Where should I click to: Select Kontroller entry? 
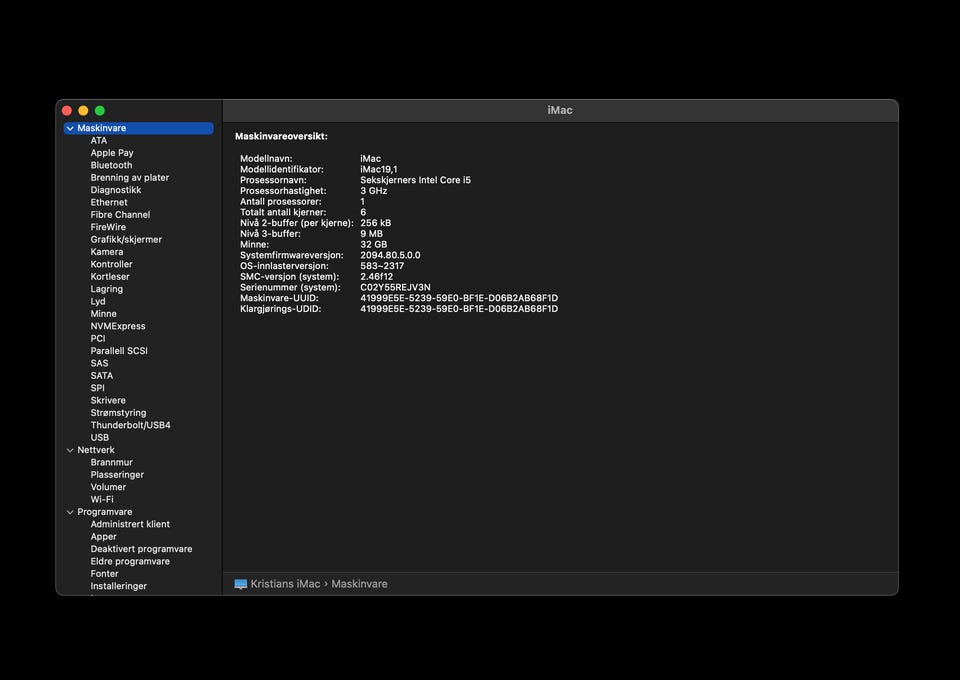[x=111, y=264]
